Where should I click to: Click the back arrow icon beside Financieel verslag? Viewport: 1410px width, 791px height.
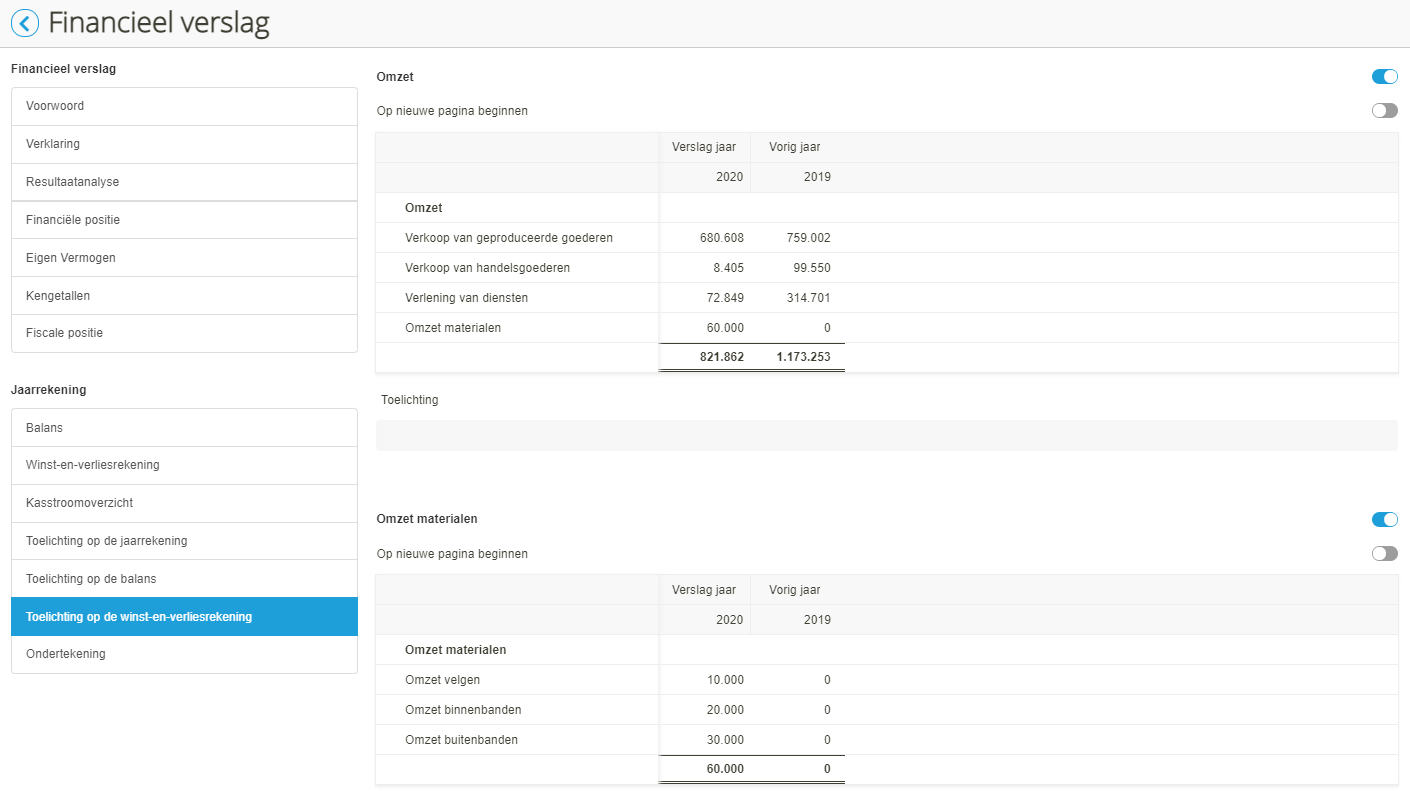click(x=25, y=23)
